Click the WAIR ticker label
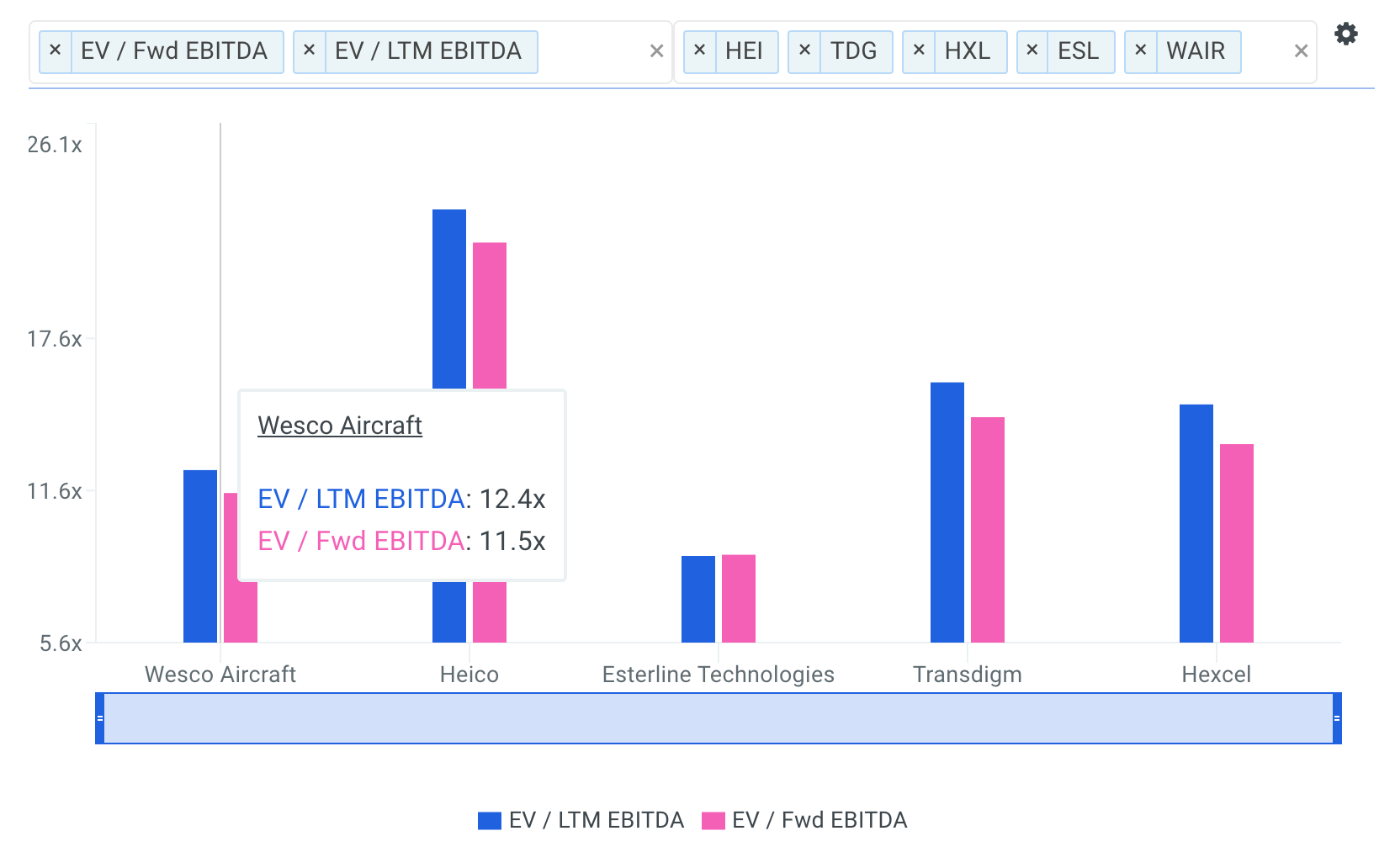The height and width of the screenshot is (868, 1395). pyautogui.click(x=1196, y=51)
